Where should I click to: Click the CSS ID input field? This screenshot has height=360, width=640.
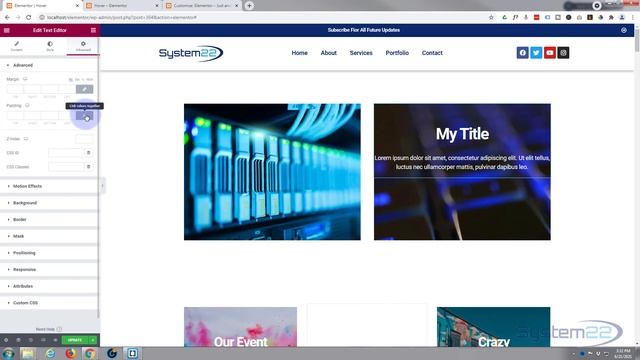(x=66, y=153)
